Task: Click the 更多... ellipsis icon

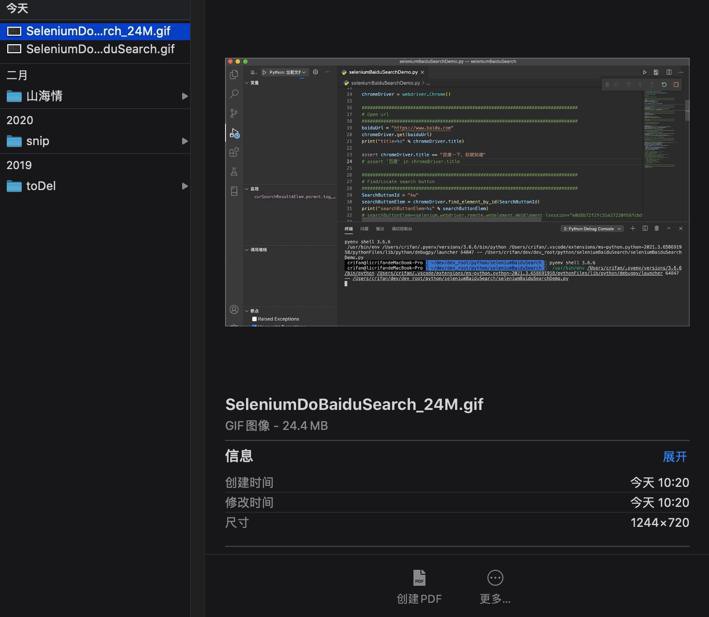Action: tap(495, 578)
